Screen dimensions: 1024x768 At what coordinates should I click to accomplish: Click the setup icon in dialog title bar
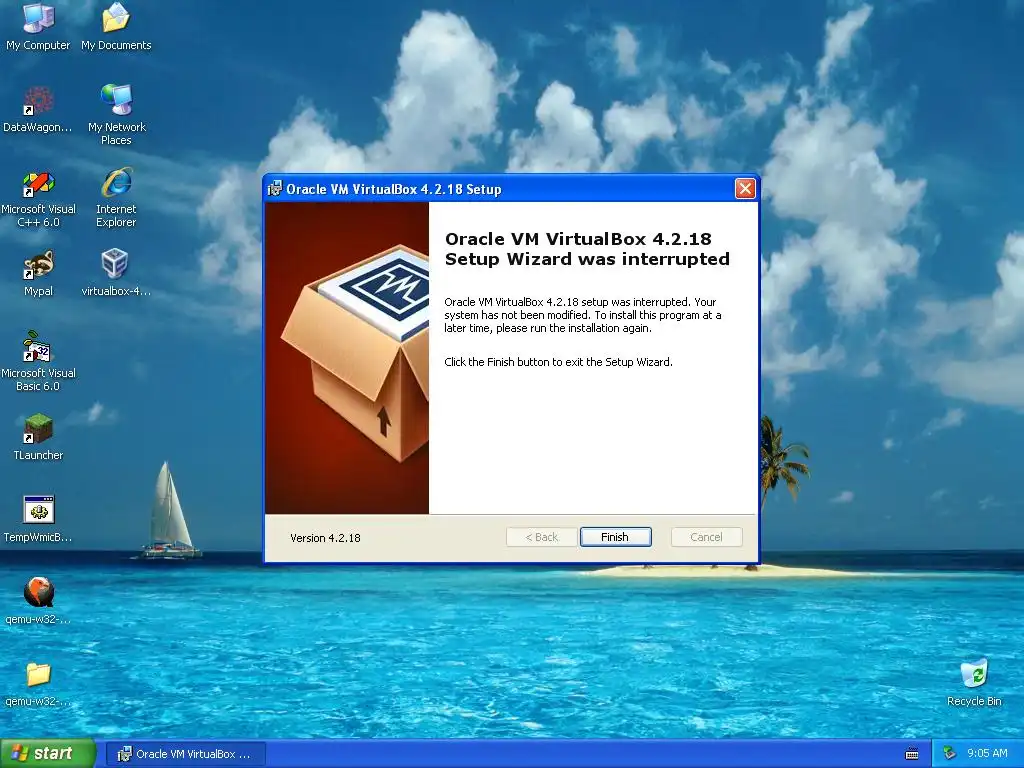tap(275, 189)
